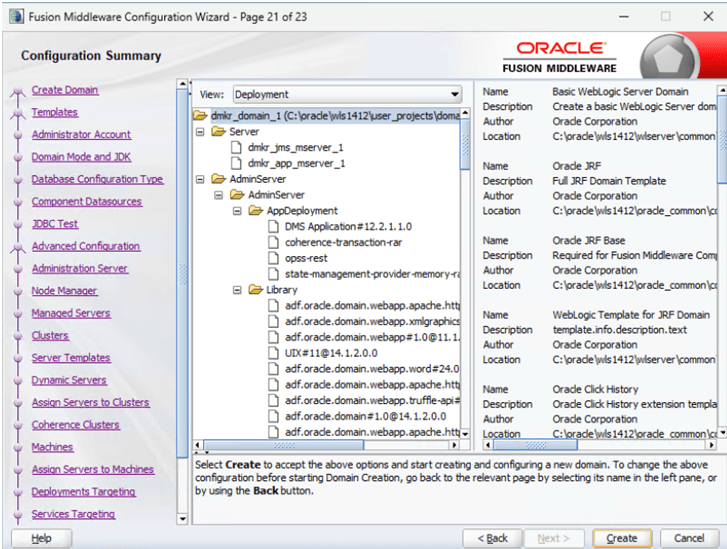Viewport: 727px width, 549px height.
Task: Jump to Administration Server step
Action: point(80,268)
